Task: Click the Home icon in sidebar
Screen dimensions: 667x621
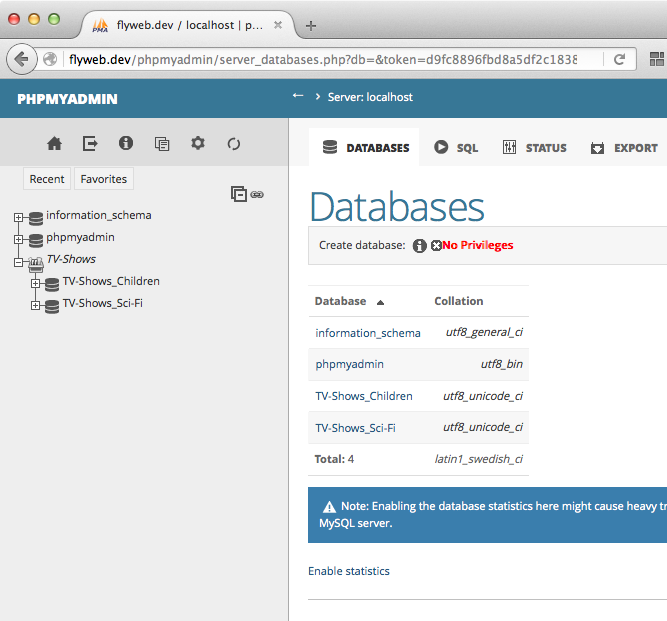Action: [54, 144]
